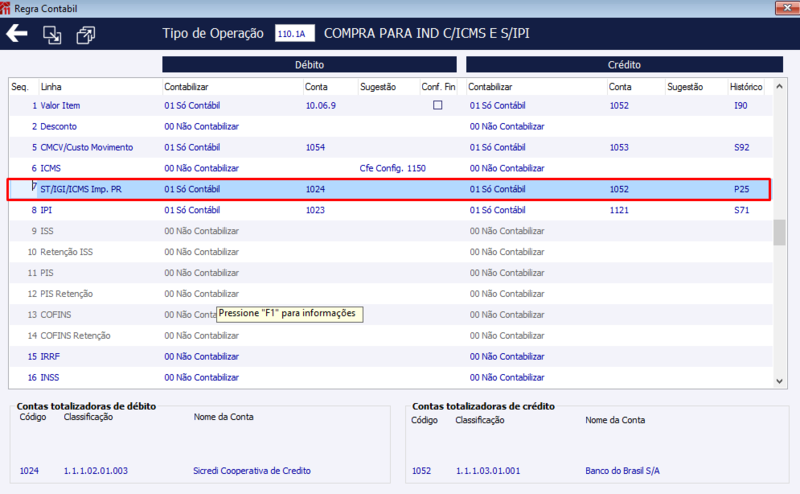This screenshot has width=800, height=494.
Task: Click the Regra Contabil app icon in title bar
Action: point(5,8)
